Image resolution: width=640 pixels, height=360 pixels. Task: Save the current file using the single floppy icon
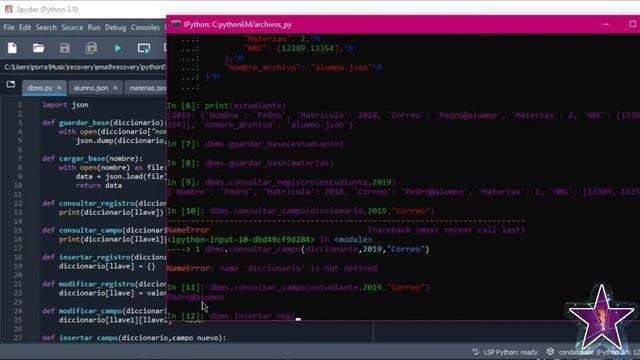(x=64, y=48)
